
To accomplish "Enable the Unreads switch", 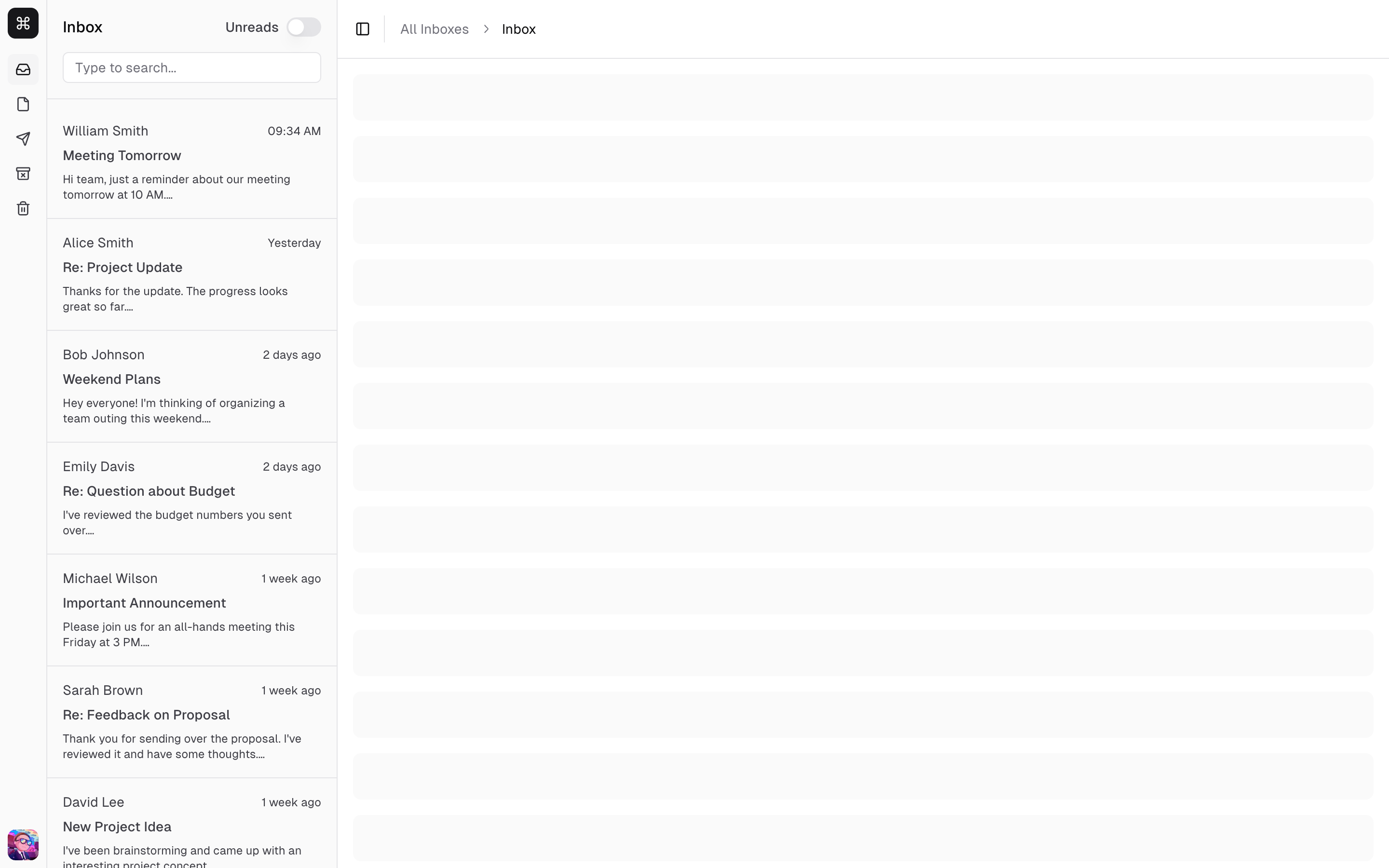I will tap(304, 27).
